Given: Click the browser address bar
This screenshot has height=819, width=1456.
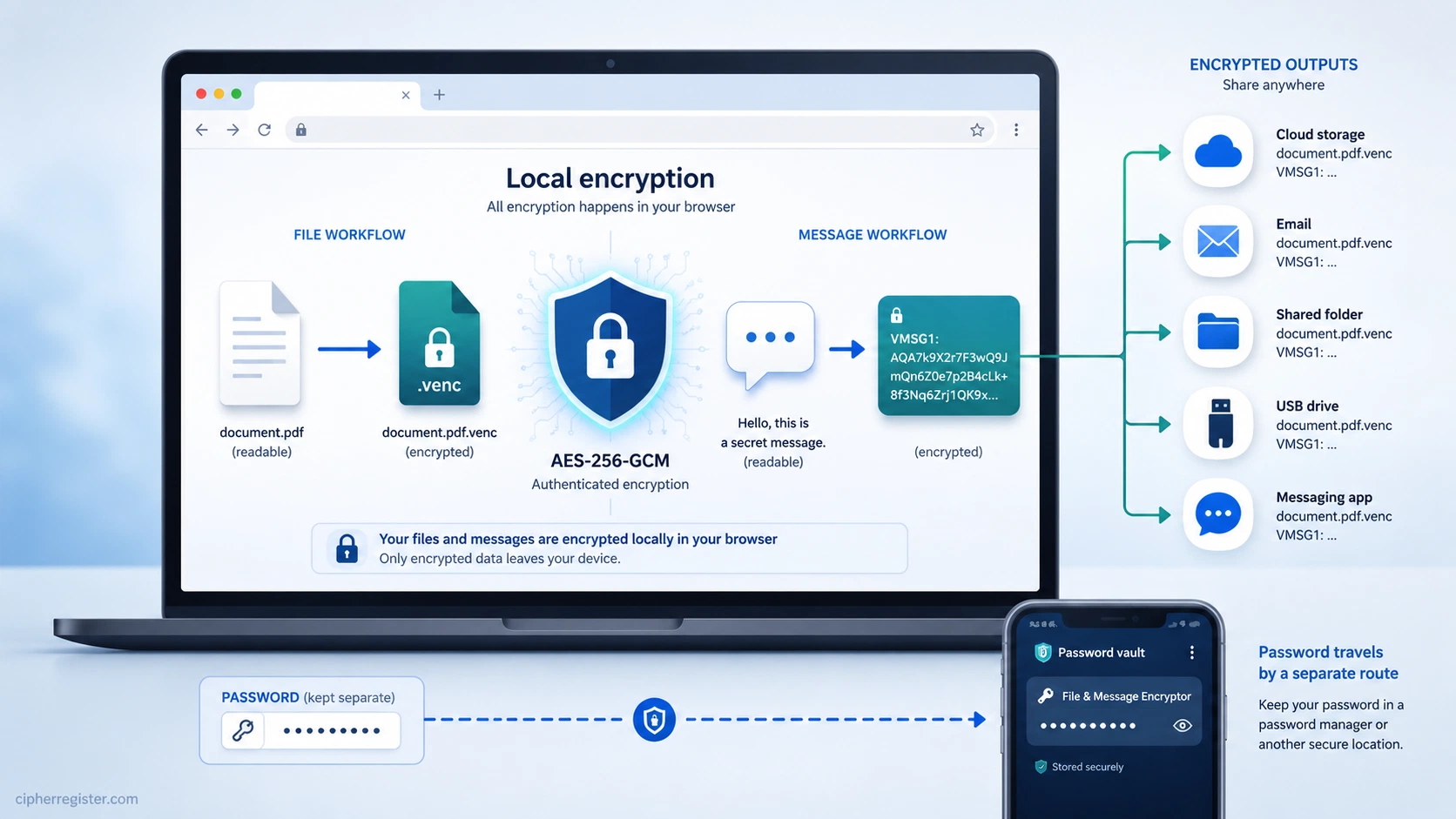Looking at the screenshot, I should coord(640,130).
